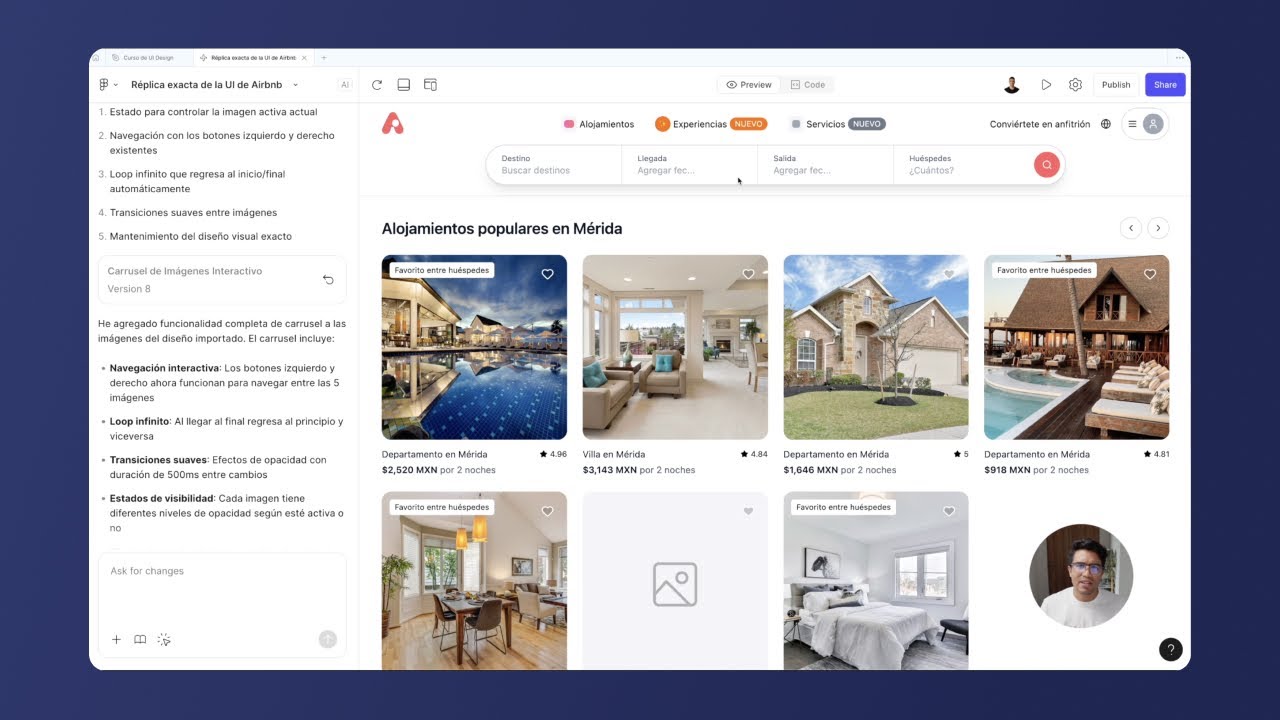Open the Huéspedes guest selector
Image resolution: width=1280 pixels, height=720 pixels.
tap(962, 165)
